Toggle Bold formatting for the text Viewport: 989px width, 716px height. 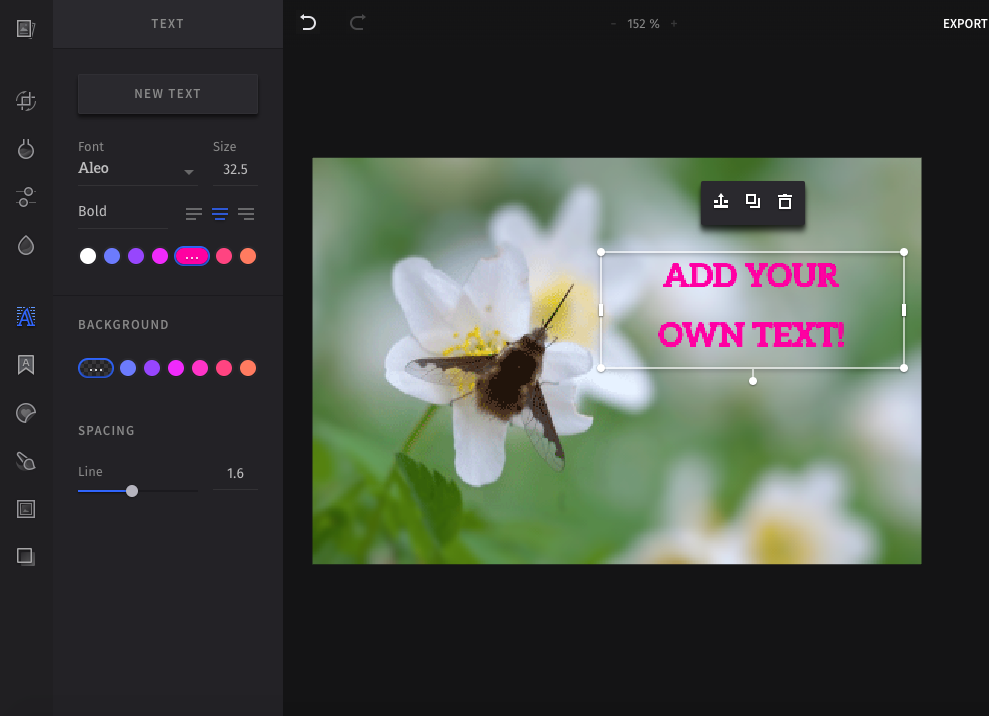click(x=92, y=211)
